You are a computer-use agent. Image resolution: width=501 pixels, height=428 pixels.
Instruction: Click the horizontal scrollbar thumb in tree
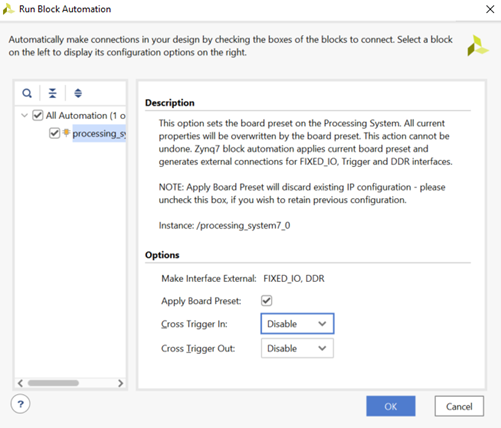point(53,383)
